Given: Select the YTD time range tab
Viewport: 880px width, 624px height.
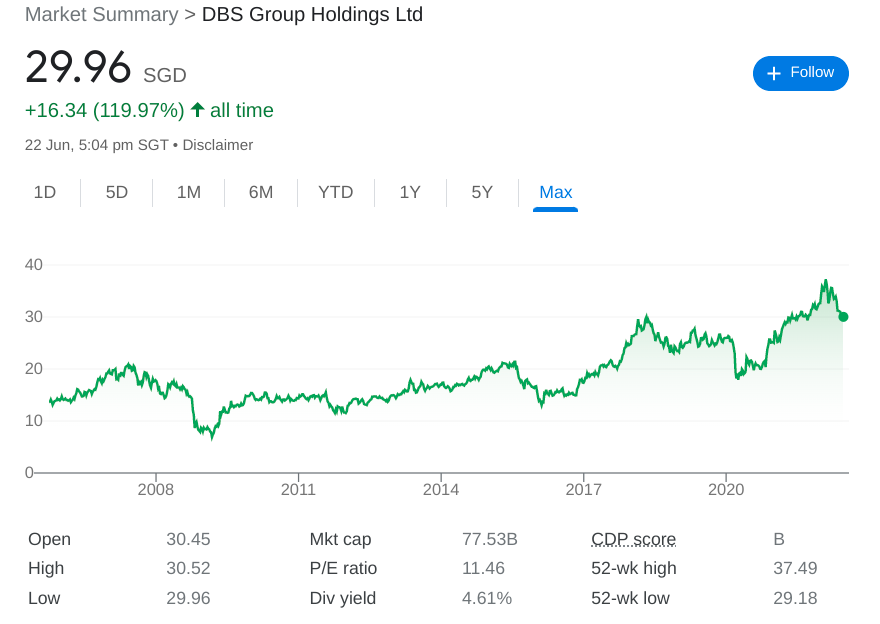Looking at the screenshot, I should pyautogui.click(x=336, y=192).
